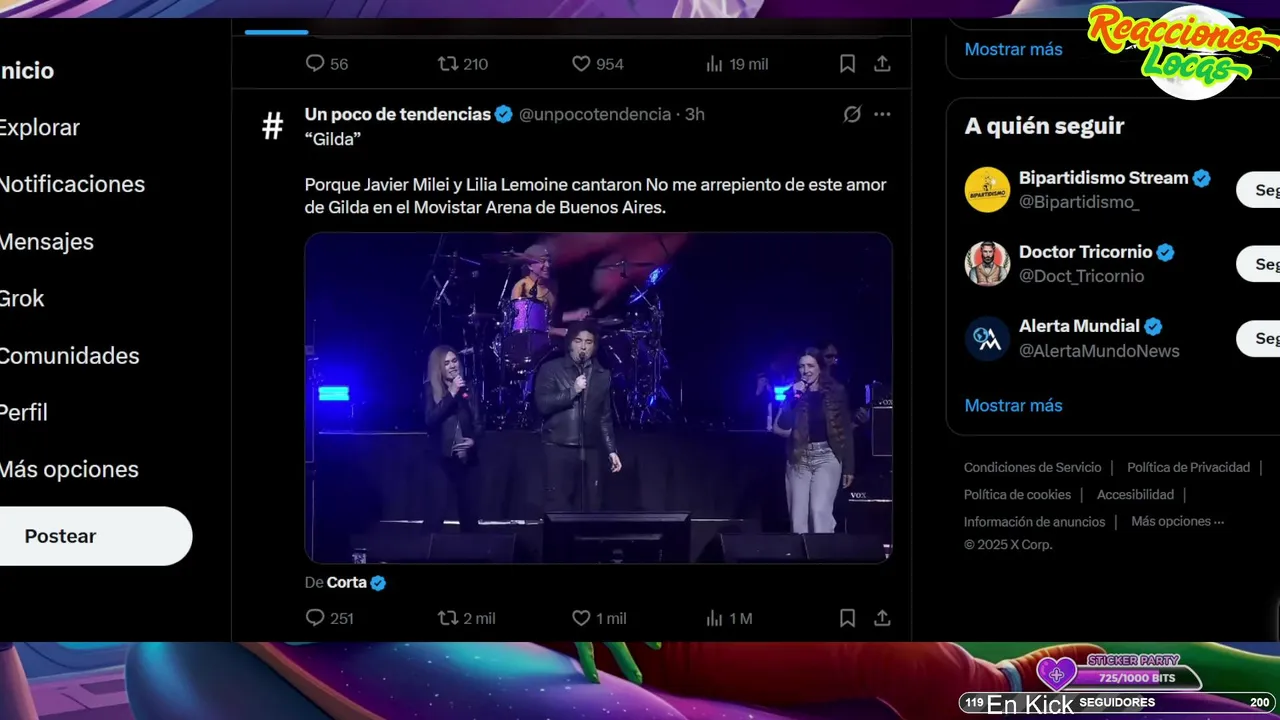Click the verified badge next to Un poco de tendencias
This screenshot has width=1280, height=720.
coord(504,114)
